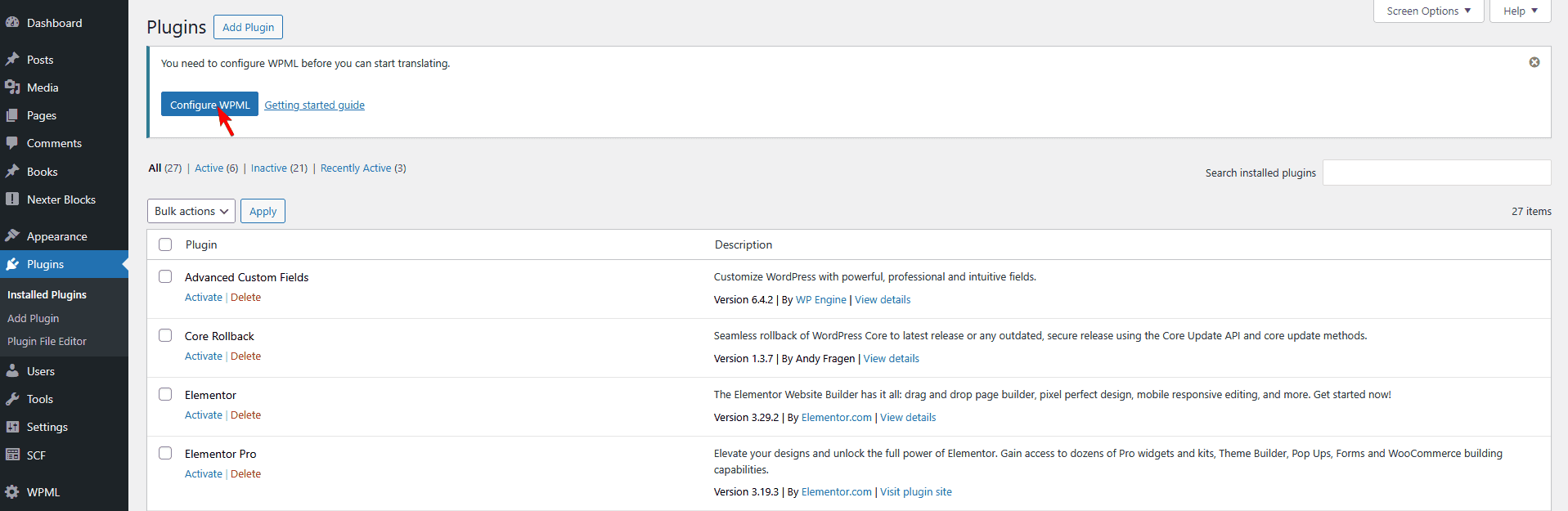1568x511 pixels.
Task: Open Installed Plugins submenu item
Action: [x=47, y=294]
